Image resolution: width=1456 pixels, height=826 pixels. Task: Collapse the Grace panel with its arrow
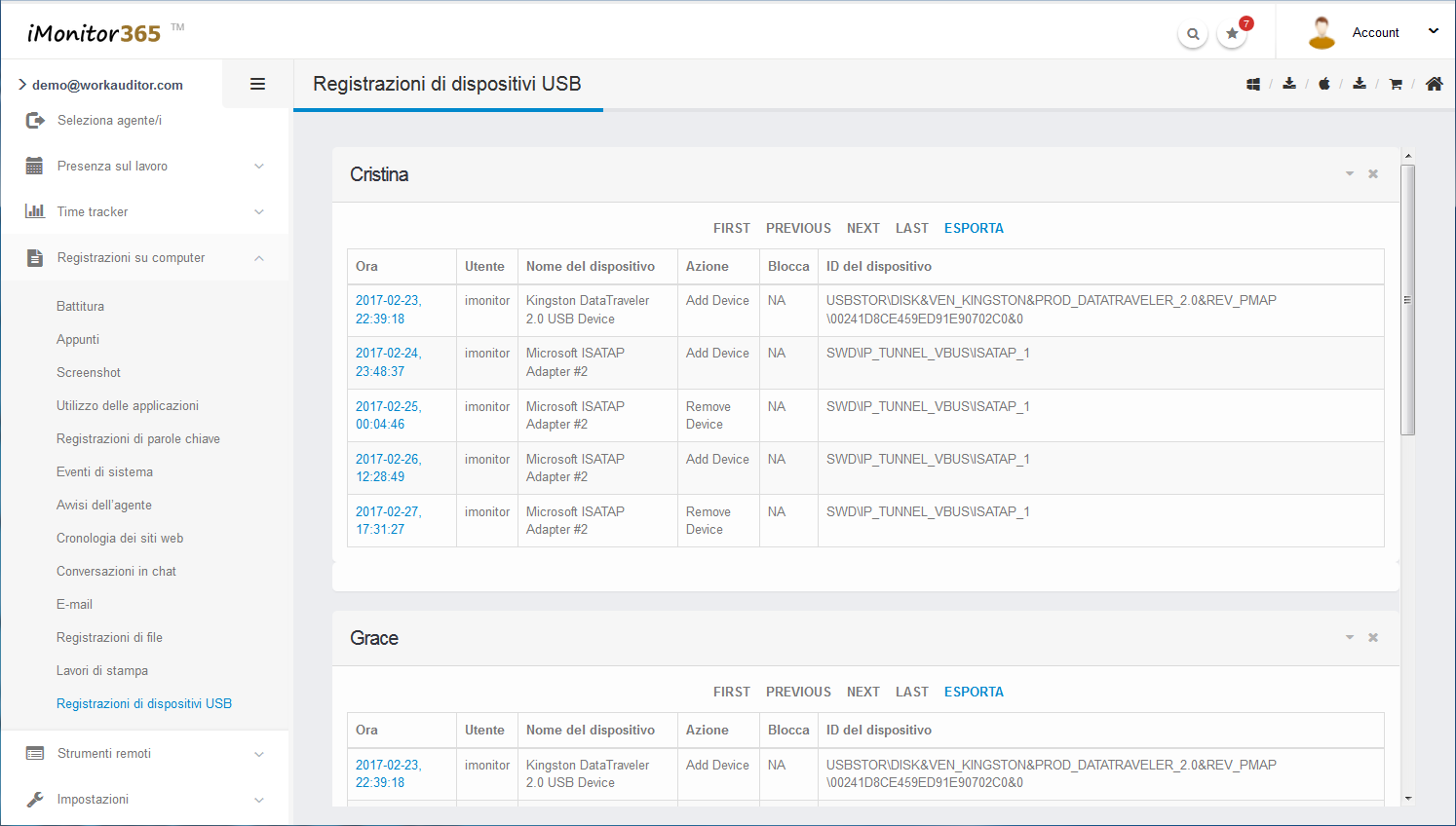(1350, 638)
